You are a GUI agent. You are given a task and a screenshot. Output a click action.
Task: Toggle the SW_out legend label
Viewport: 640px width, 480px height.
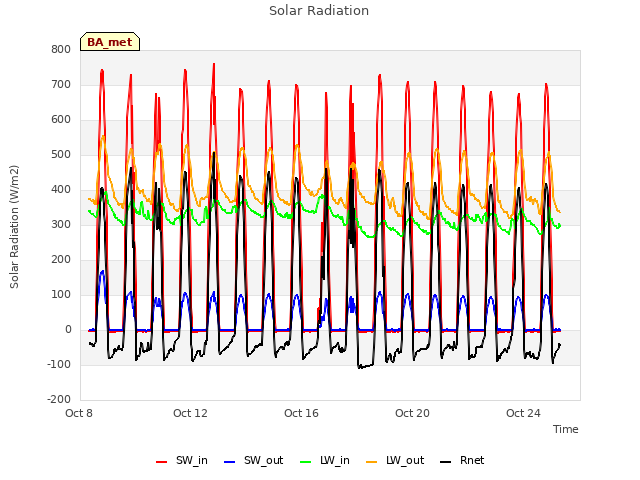(x=263, y=460)
